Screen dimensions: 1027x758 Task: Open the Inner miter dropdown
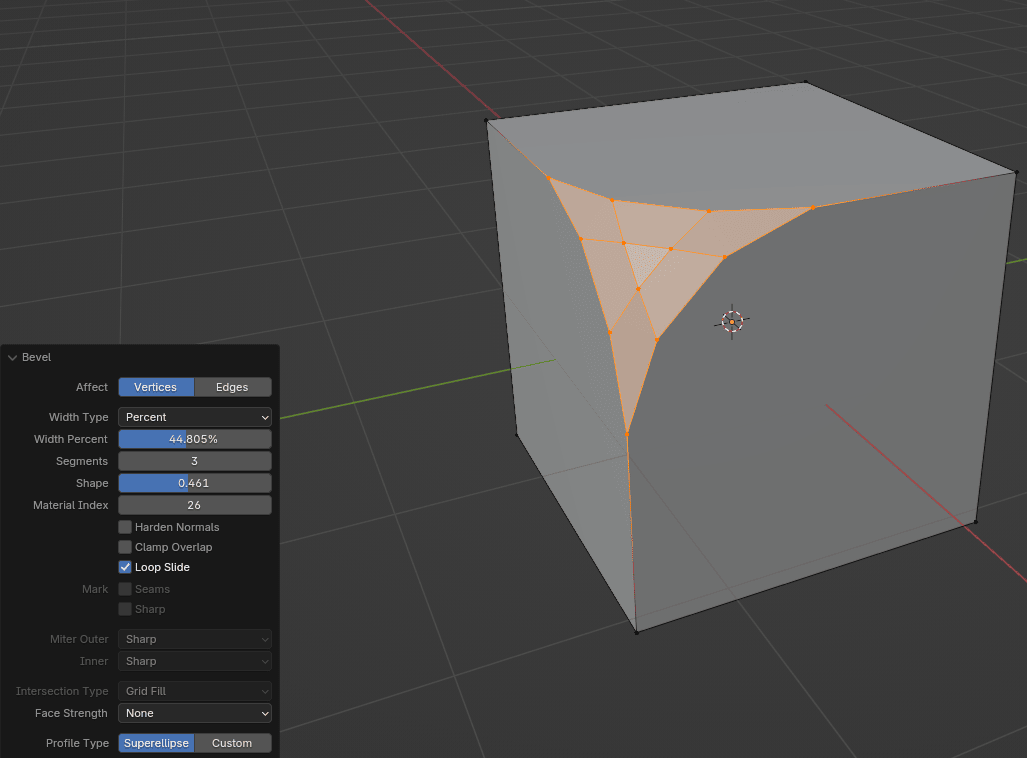[x=195, y=661]
